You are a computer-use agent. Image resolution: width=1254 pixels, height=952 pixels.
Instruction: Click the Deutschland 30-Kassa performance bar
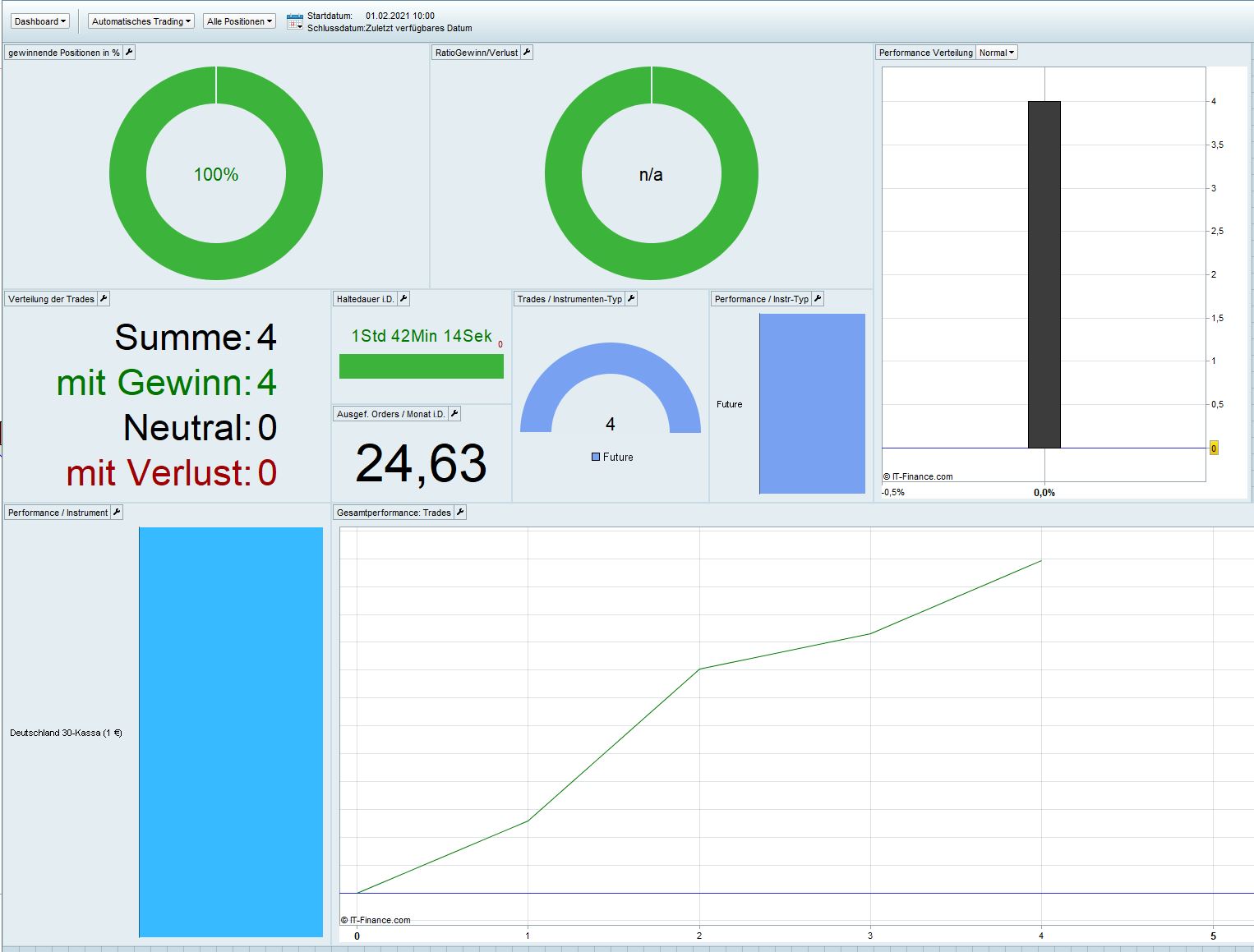(x=231, y=732)
